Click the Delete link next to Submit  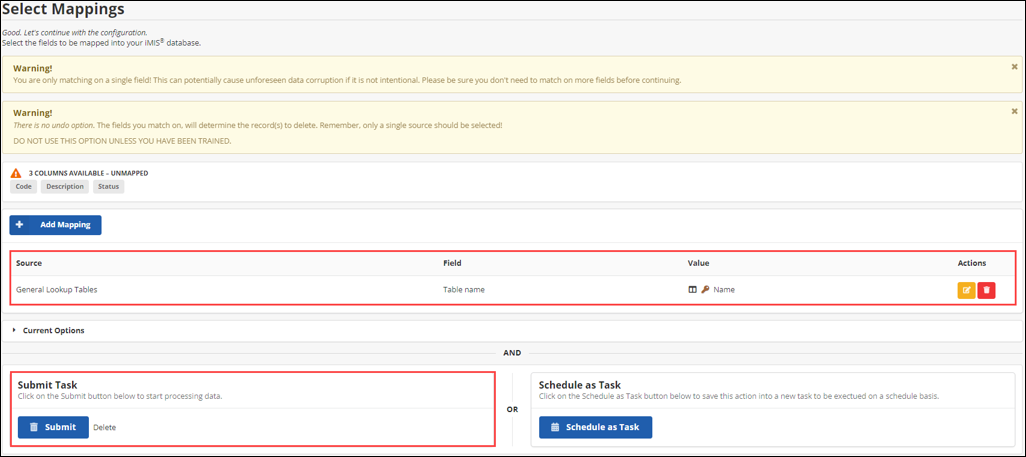coord(104,427)
